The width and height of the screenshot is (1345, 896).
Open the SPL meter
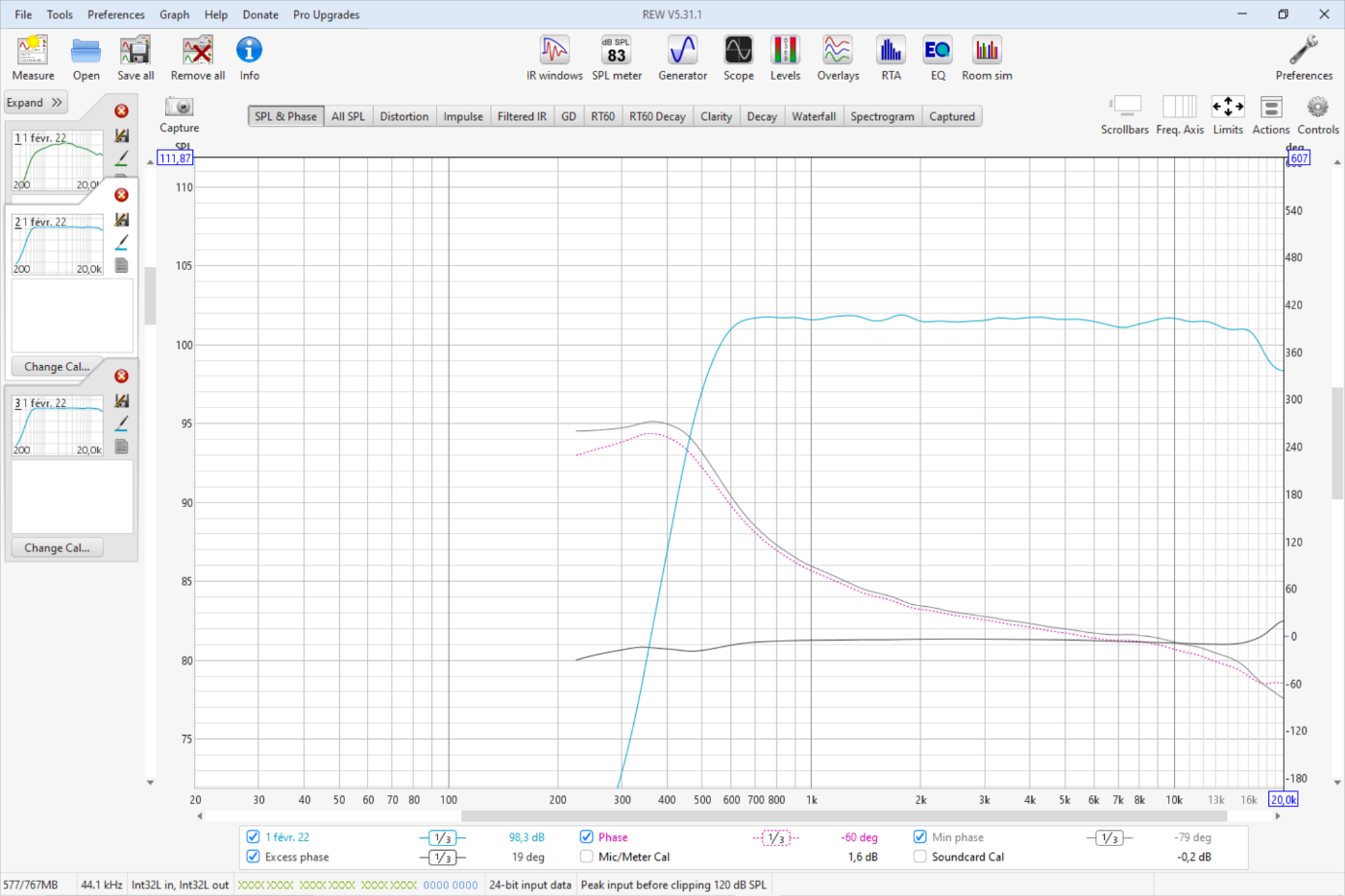click(616, 51)
